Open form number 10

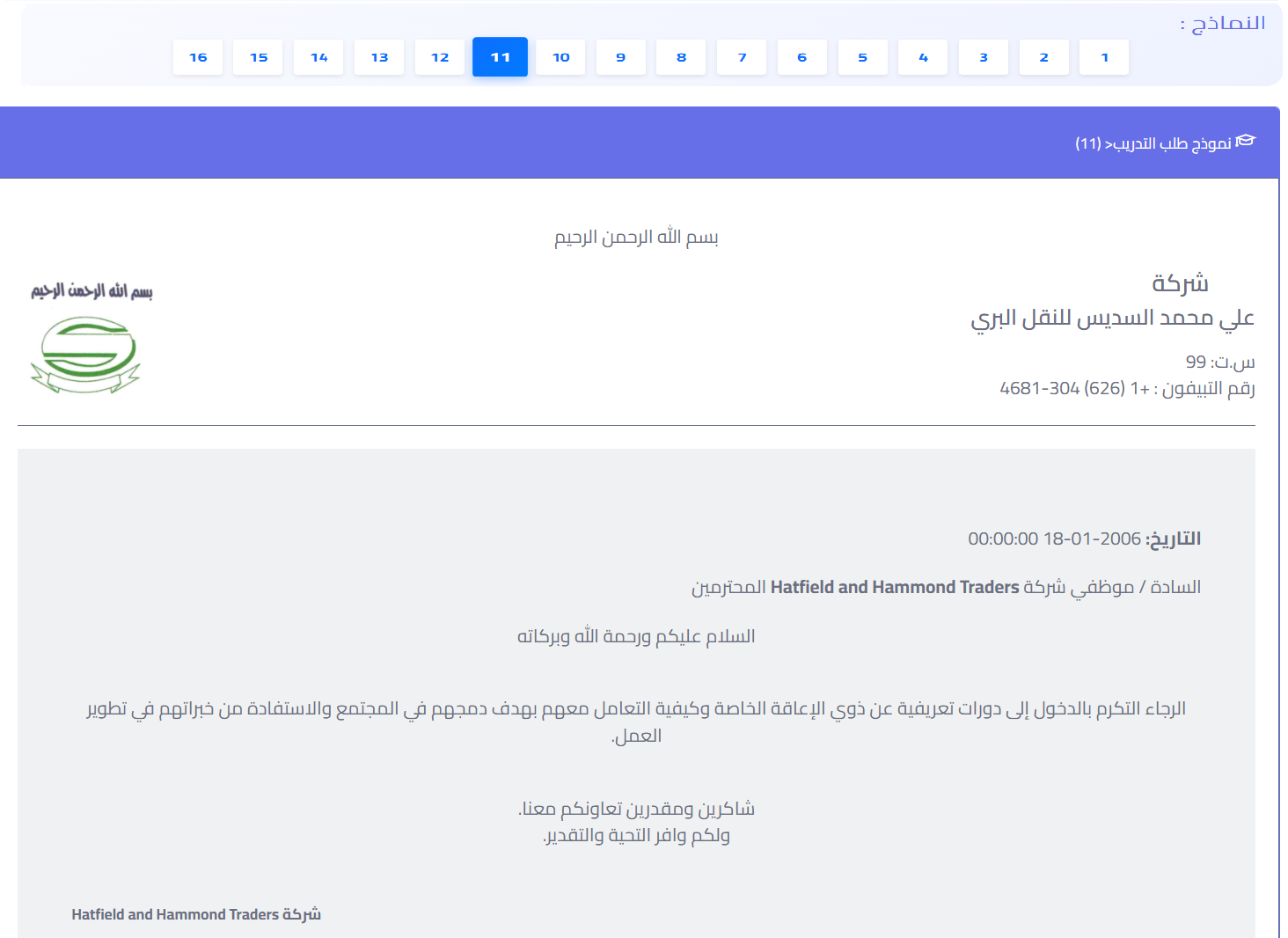click(x=560, y=57)
